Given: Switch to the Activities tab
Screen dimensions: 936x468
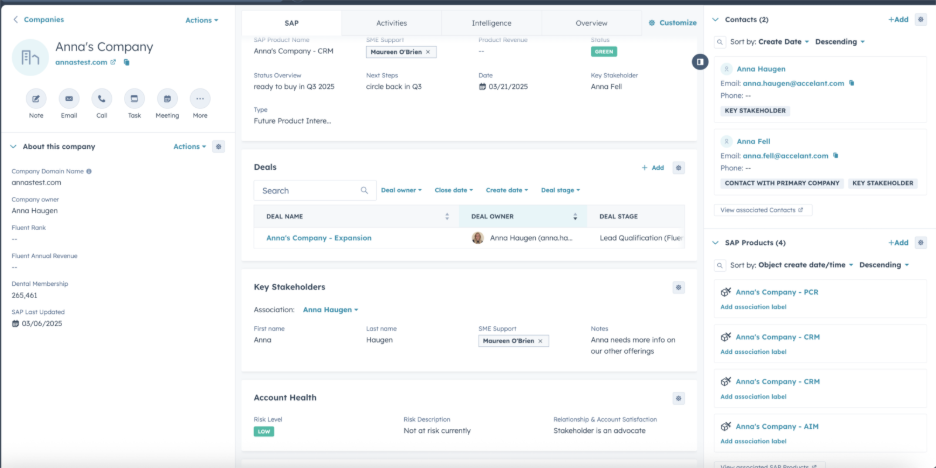Looking at the screenshot, I should click(x=391, y=23).
